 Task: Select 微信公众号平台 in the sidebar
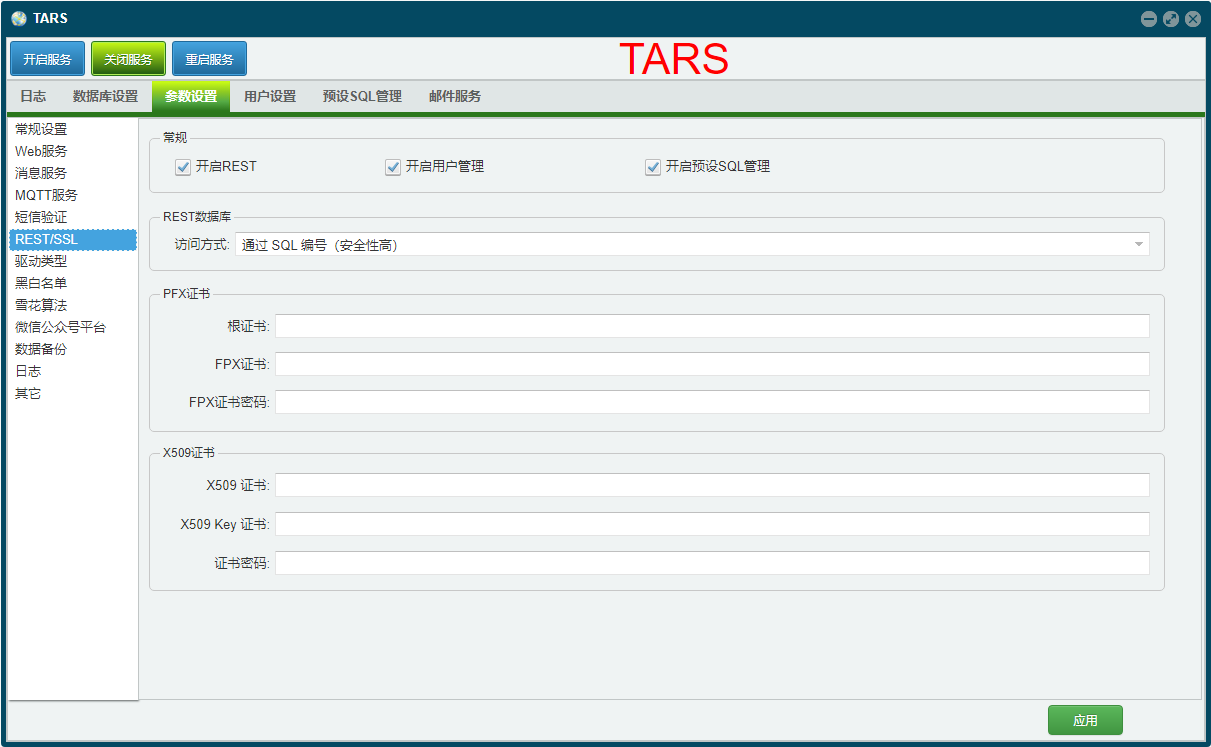pyautogui.click(x=72, y=327)
